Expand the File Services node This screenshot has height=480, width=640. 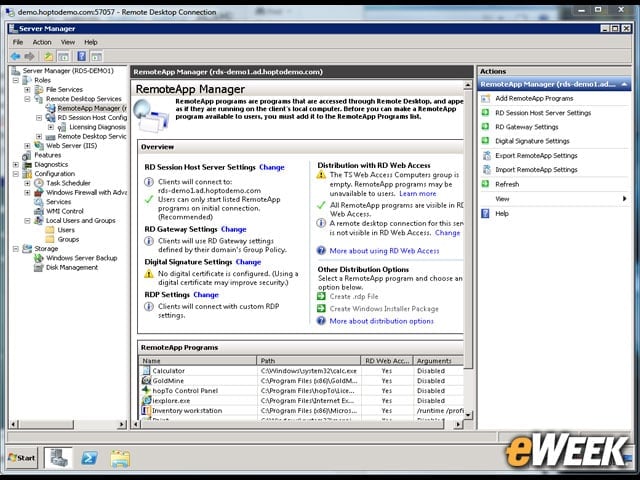pos(27,90)
